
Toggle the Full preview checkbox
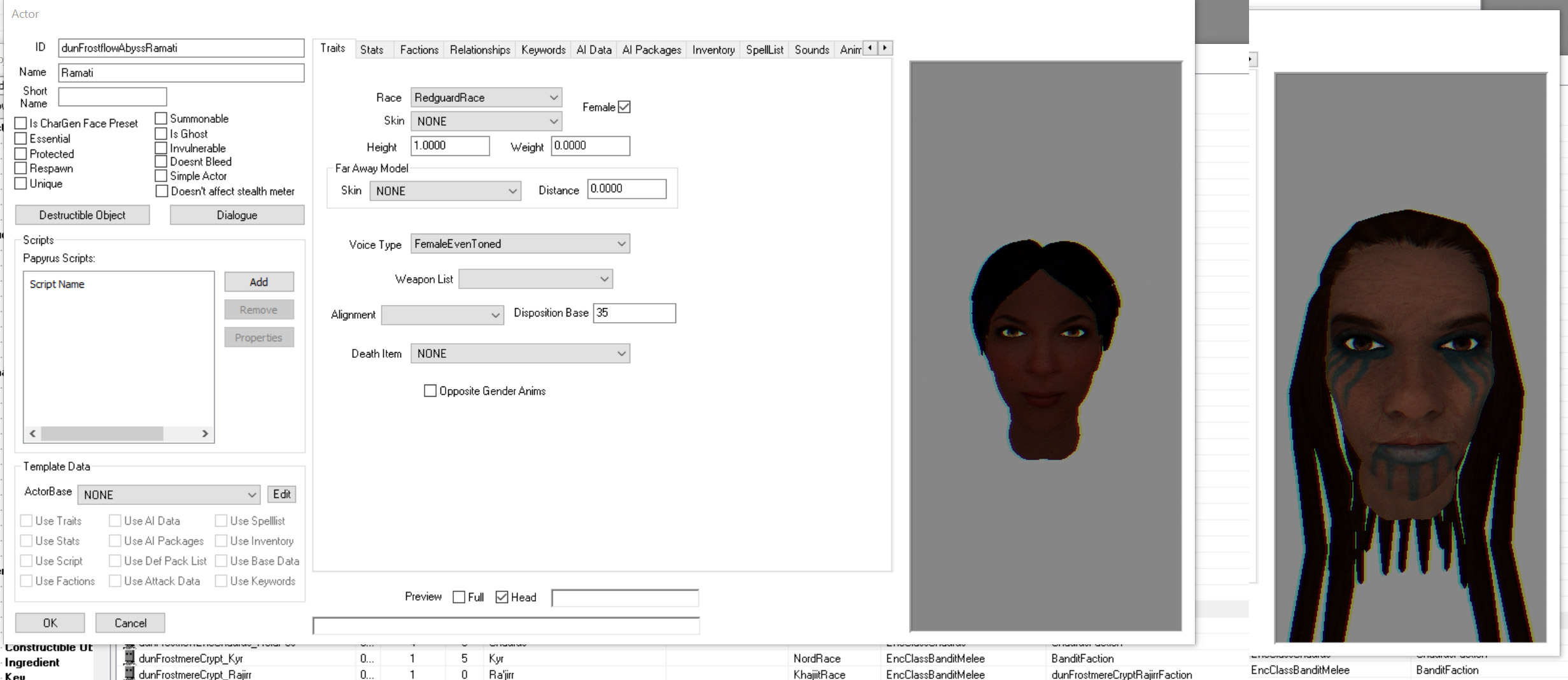[458, 597]
